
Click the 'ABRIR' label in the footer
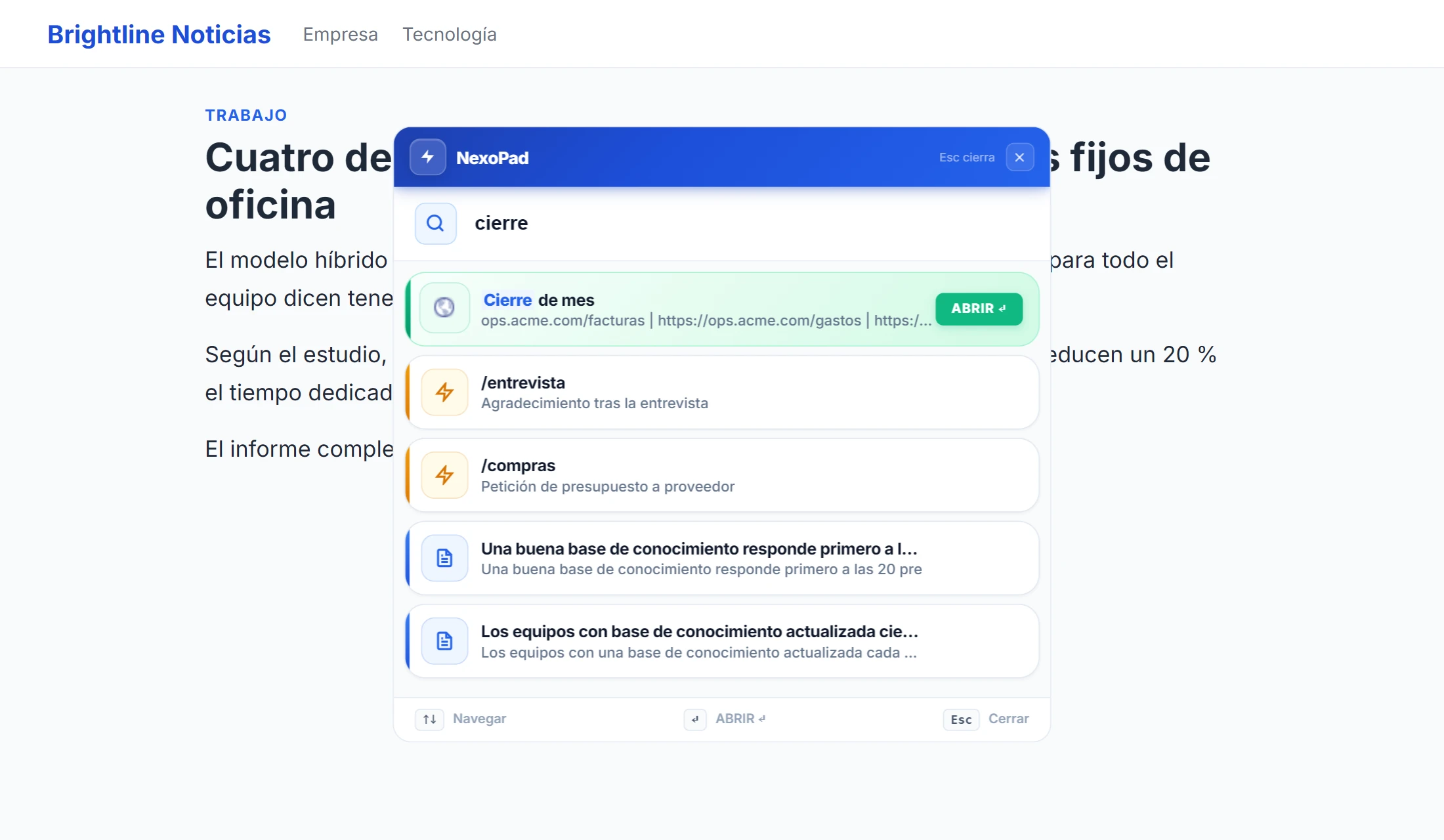pyautogui.click(x=740, y=719)
